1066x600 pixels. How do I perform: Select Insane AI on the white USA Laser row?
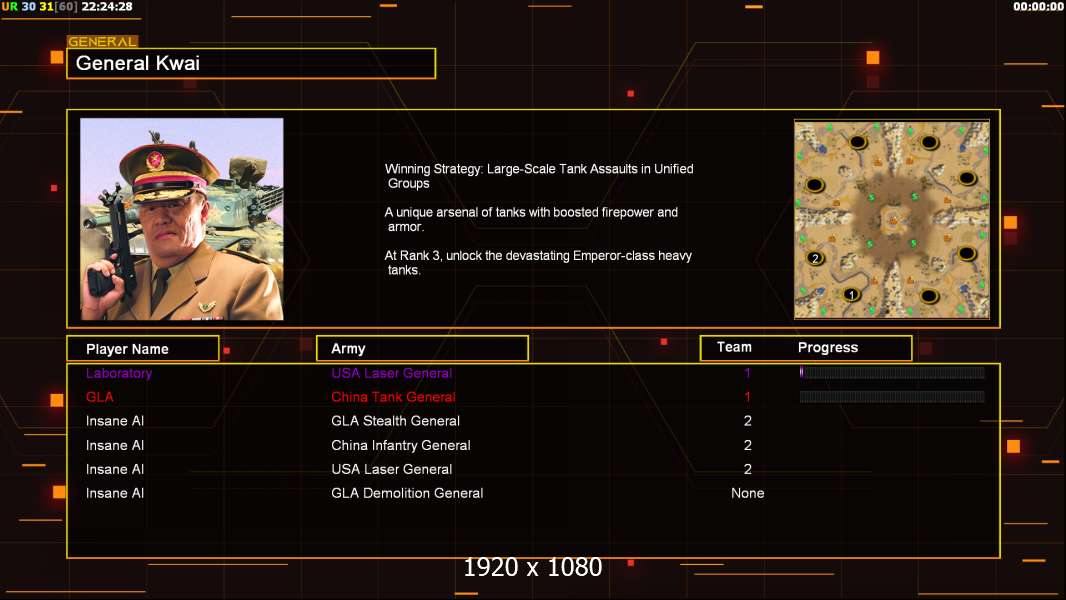(115, 469)
